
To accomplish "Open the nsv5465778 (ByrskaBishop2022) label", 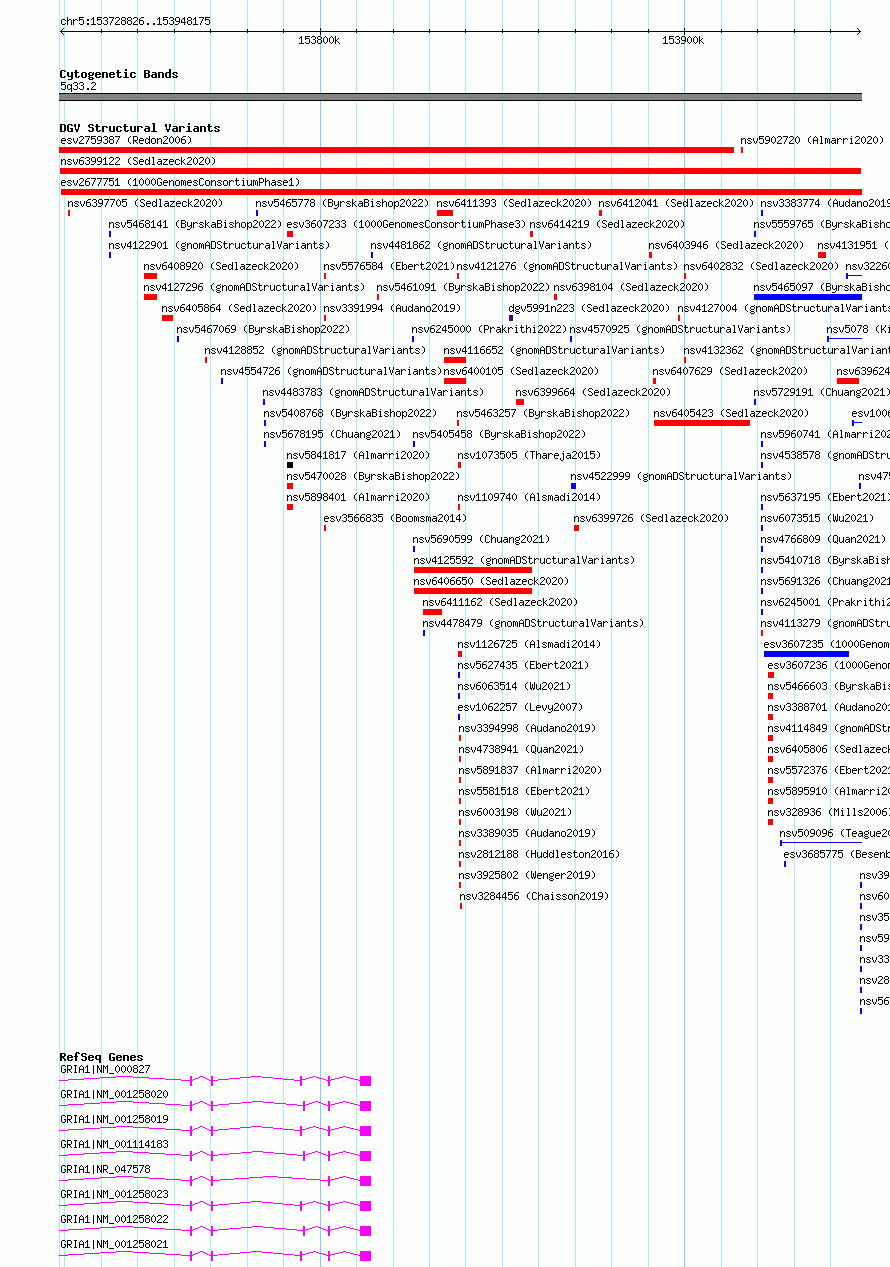I will tap(342, 203).
